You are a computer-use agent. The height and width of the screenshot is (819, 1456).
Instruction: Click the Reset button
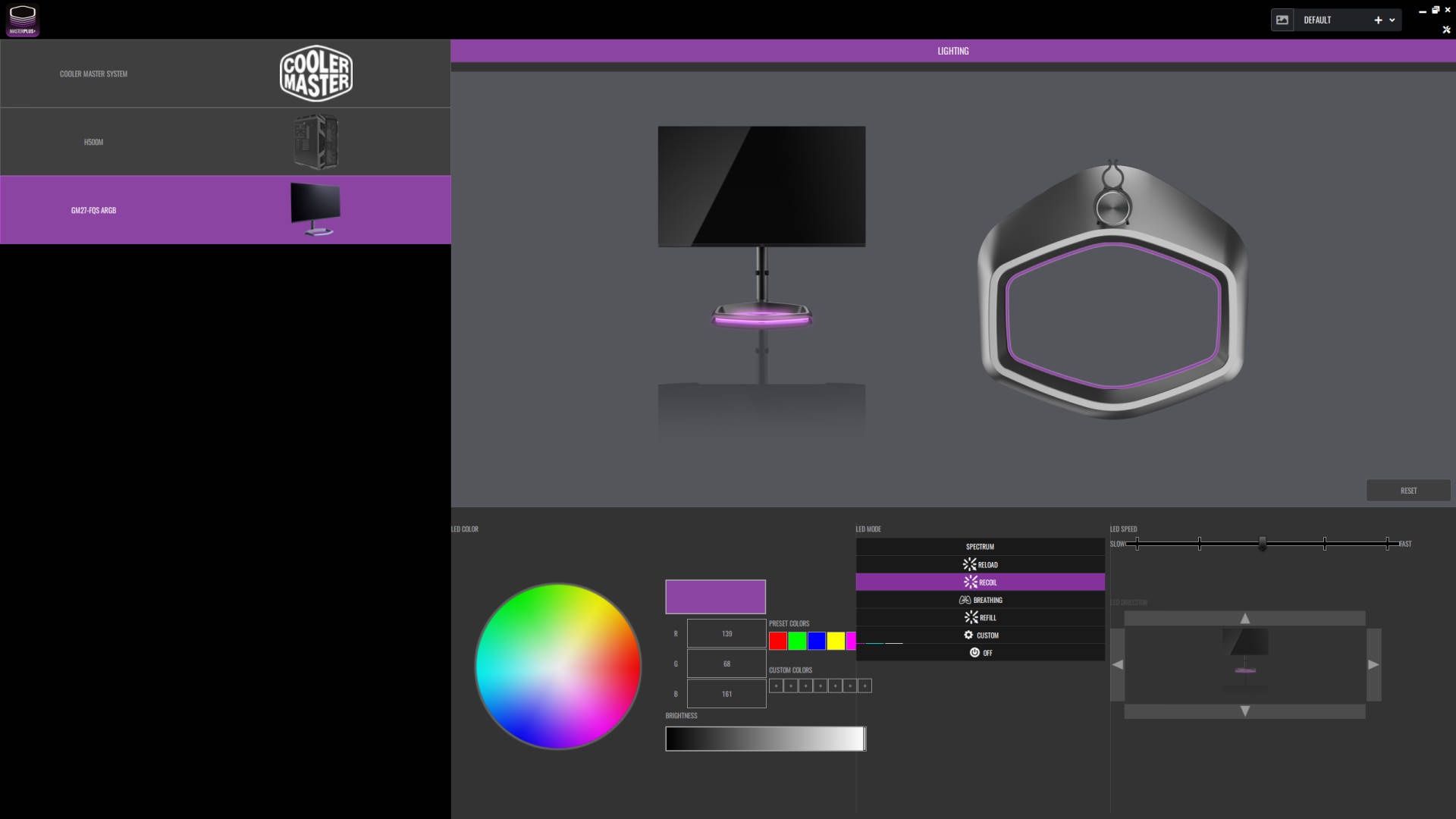click(1408, 491)
